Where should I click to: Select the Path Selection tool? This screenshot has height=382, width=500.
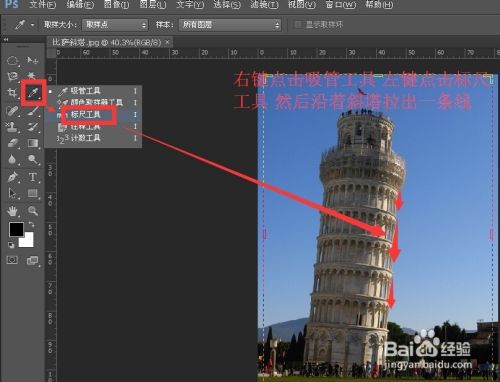(x=13, y=193)
